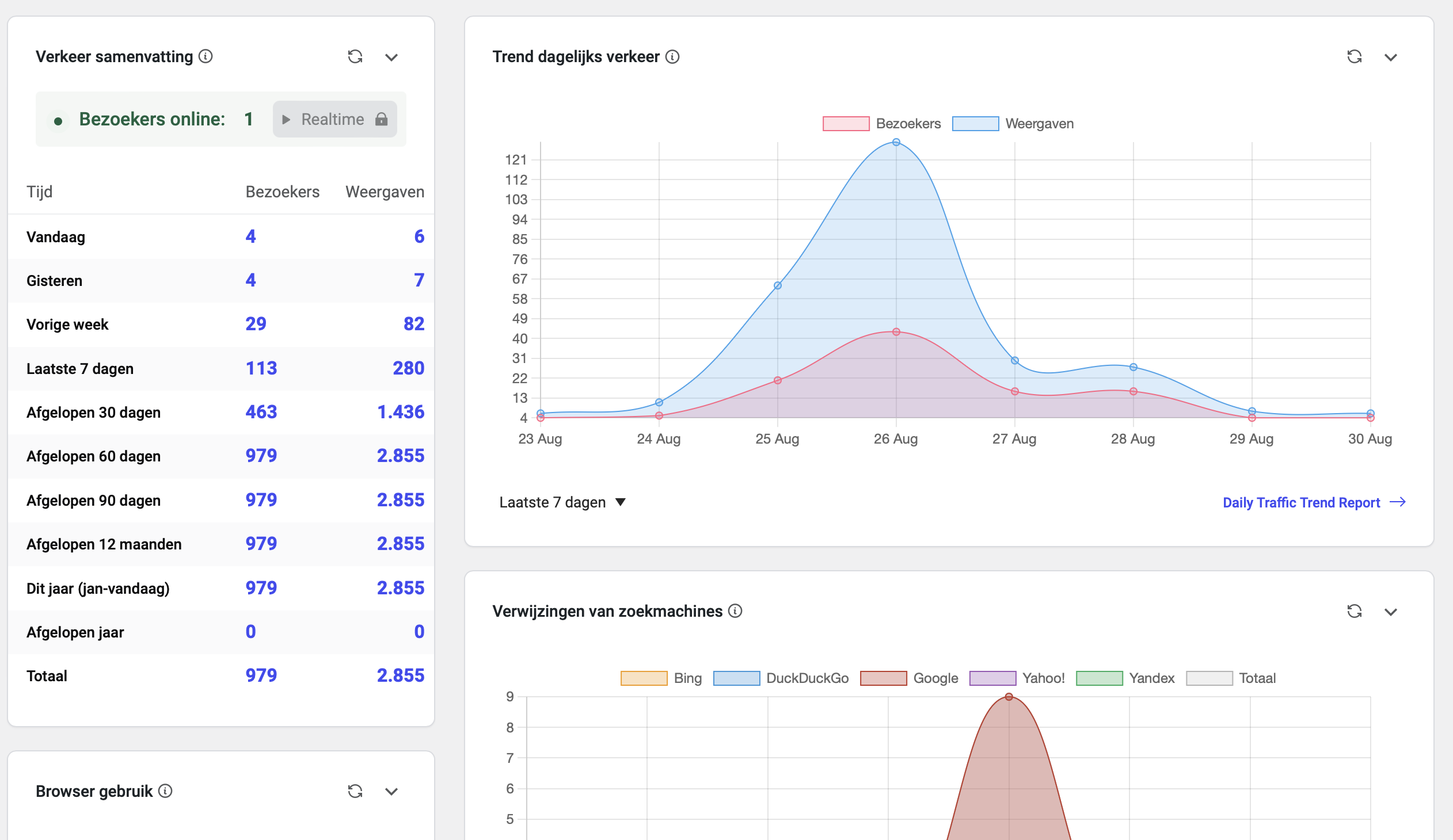Click the play icon beside Realtime
Image resolution: width=1453 pixels, height=840 pixels.
[x=286, y=119]
